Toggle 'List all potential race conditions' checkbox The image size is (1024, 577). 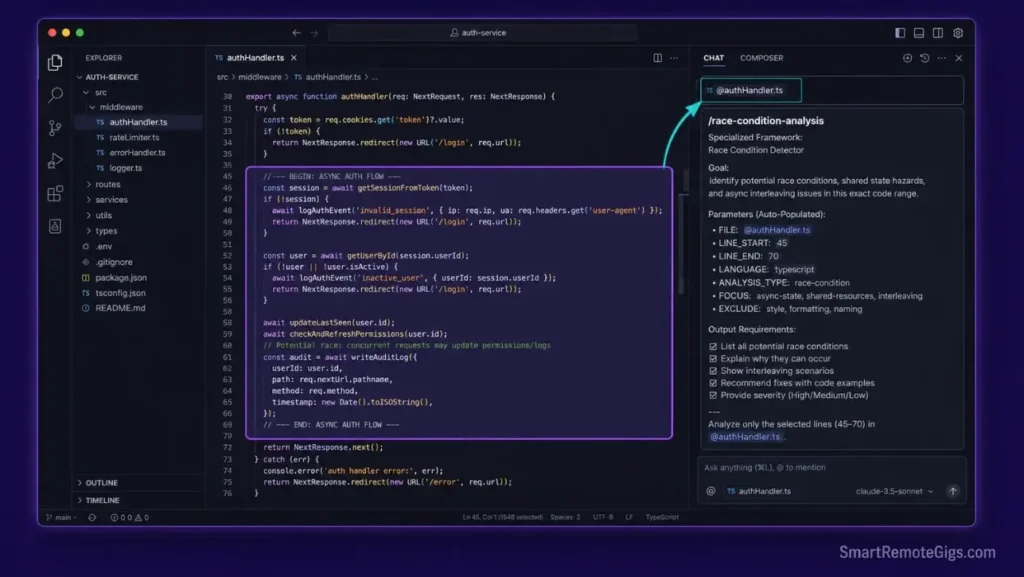pyautogui.click(x=713, y=347)
